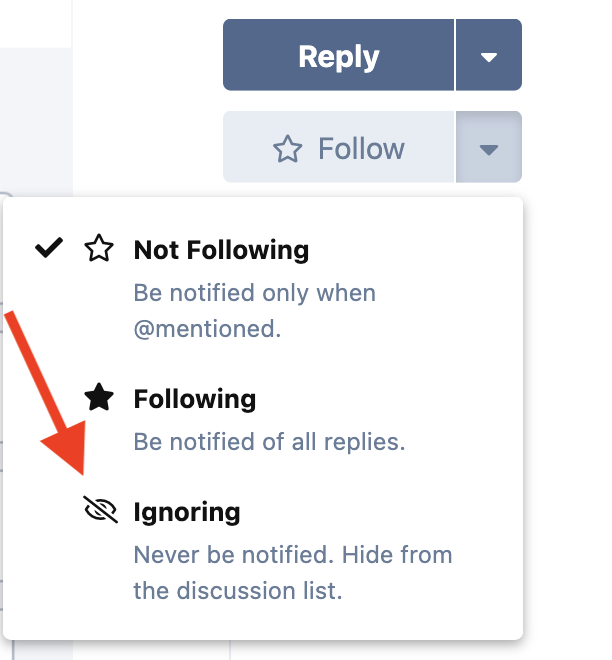Click the checkmark next to Not Following

(x=49, y=248)
